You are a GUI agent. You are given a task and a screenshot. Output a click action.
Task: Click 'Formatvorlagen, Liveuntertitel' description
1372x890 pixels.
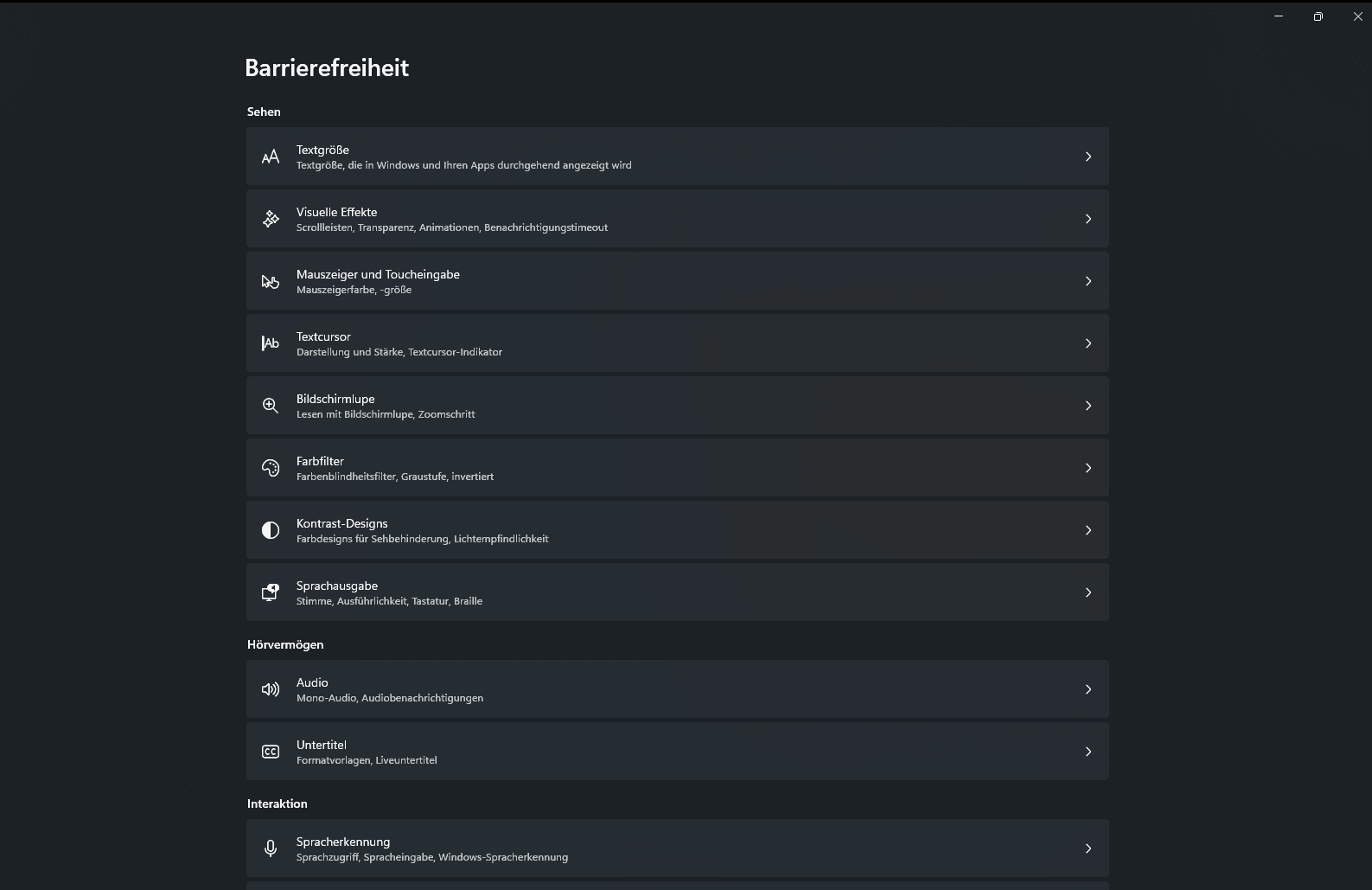tap(367, 760)
